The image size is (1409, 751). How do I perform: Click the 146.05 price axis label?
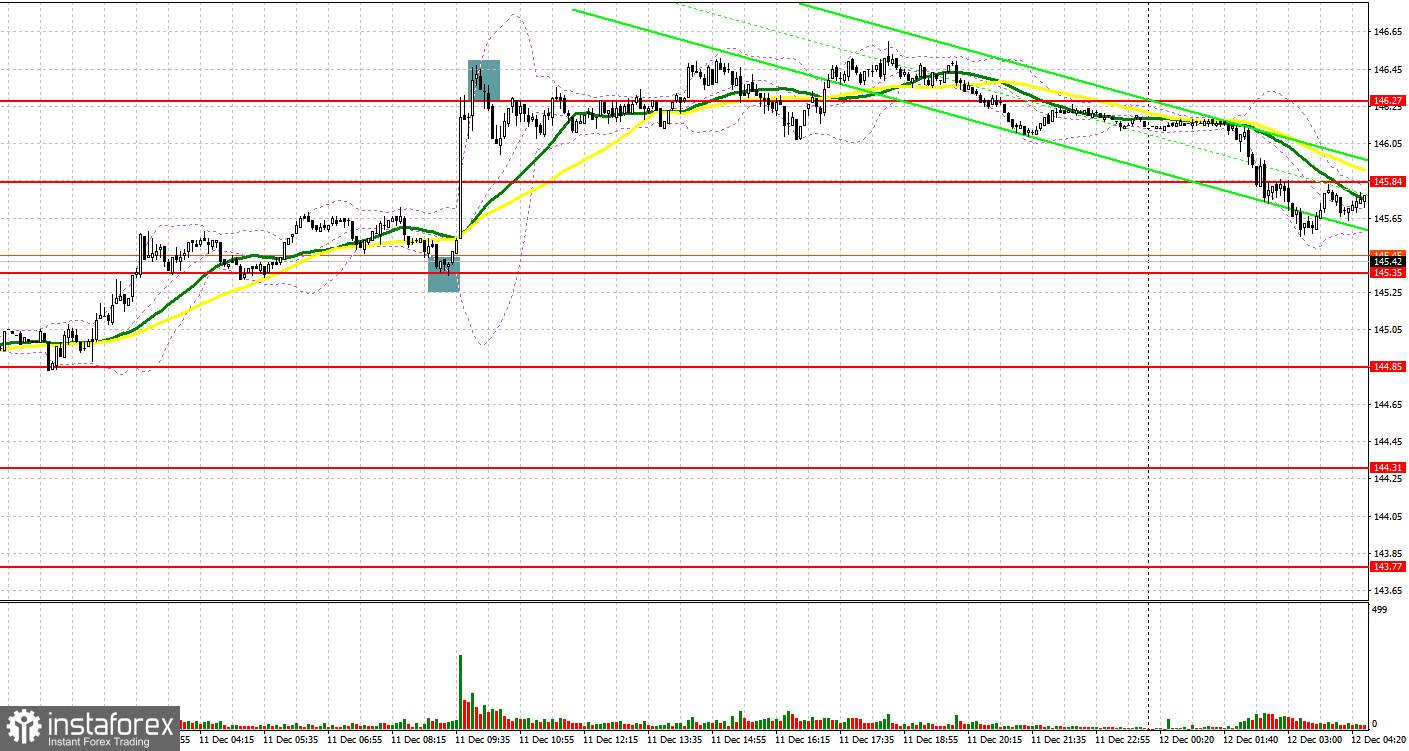1386,144
